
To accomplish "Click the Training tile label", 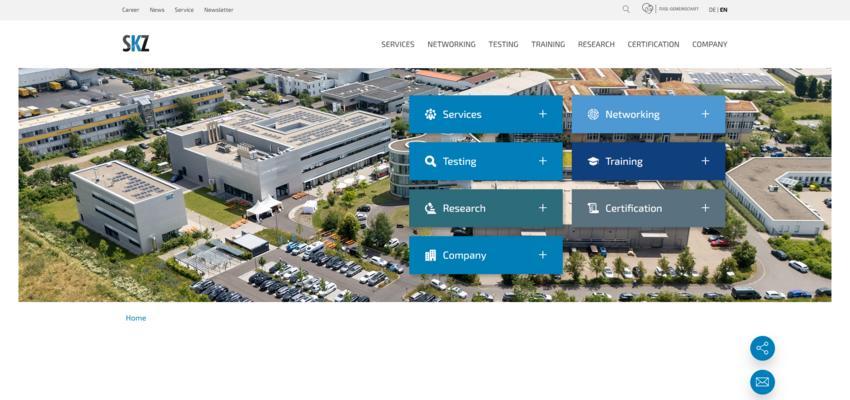I will coord(624,162).
